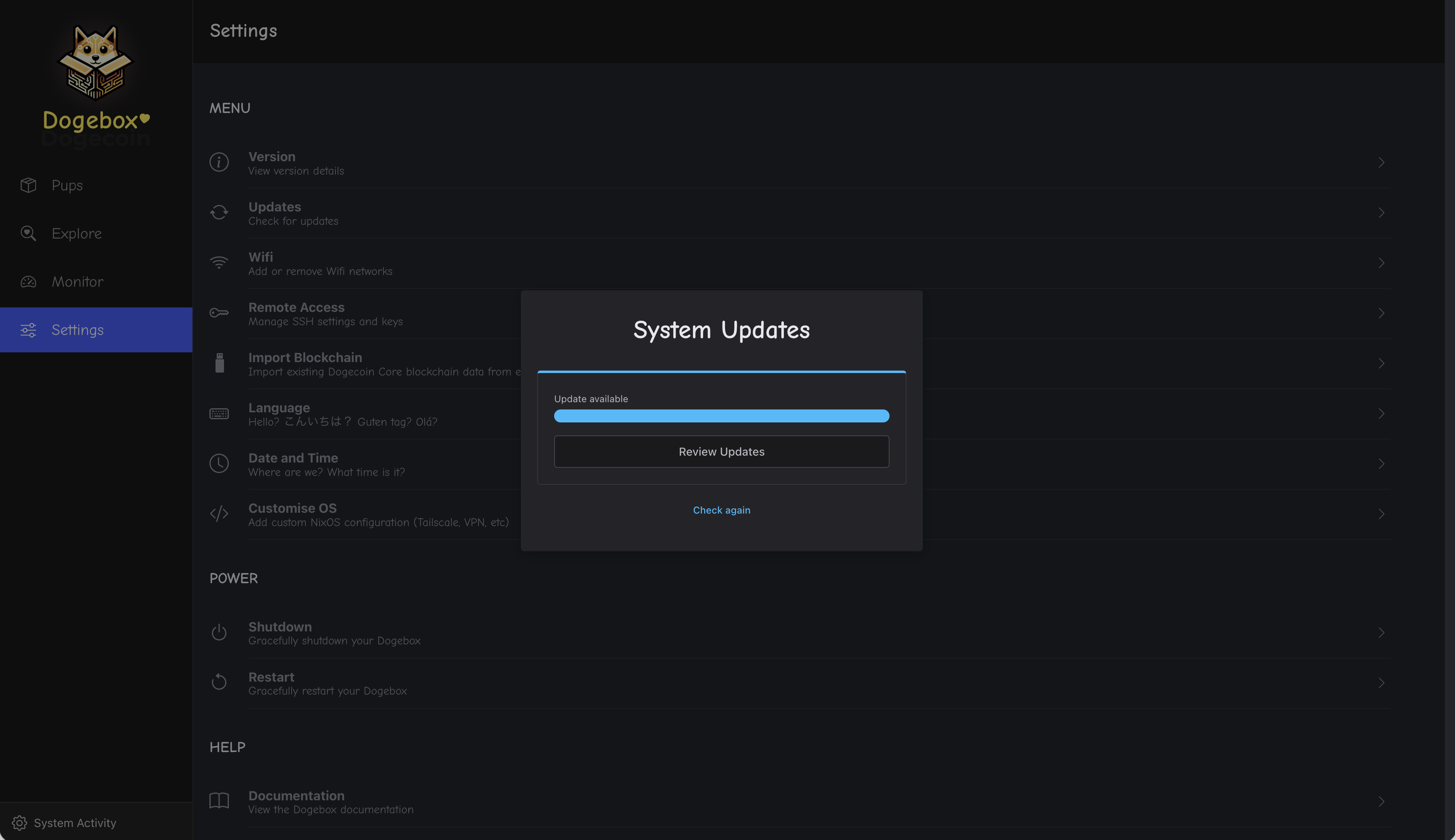The image size is (1455, 840).
Task: Click the Wifi signal icon
Action: click(219, 262)
